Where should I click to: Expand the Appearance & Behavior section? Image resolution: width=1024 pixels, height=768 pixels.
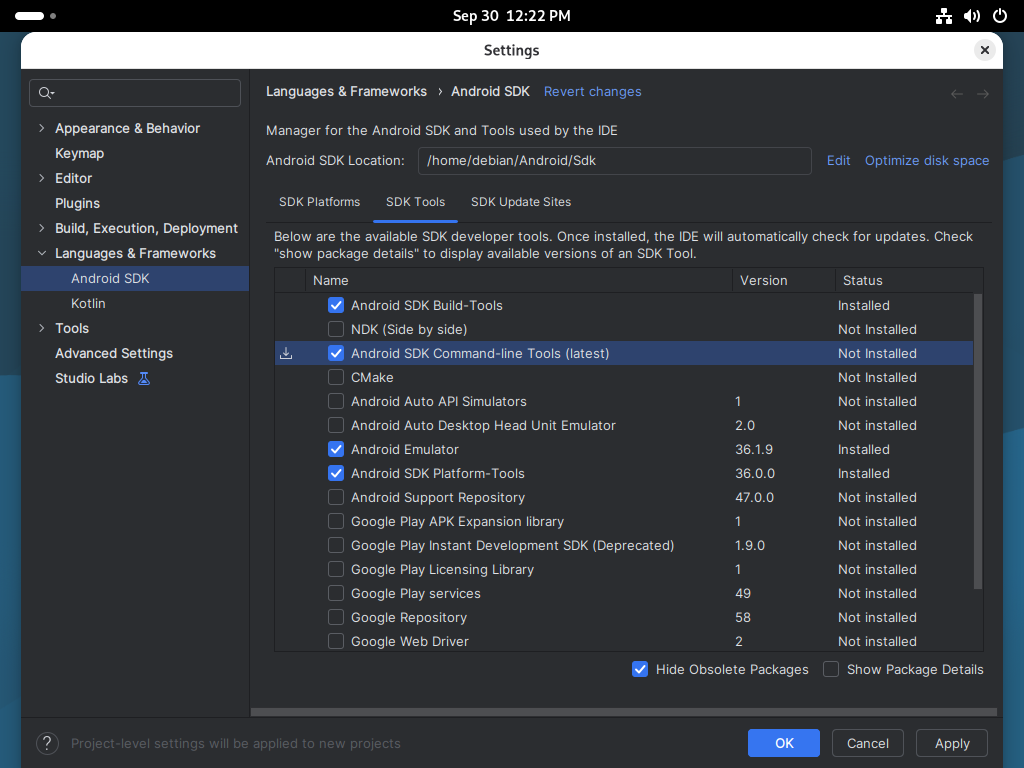41,128
